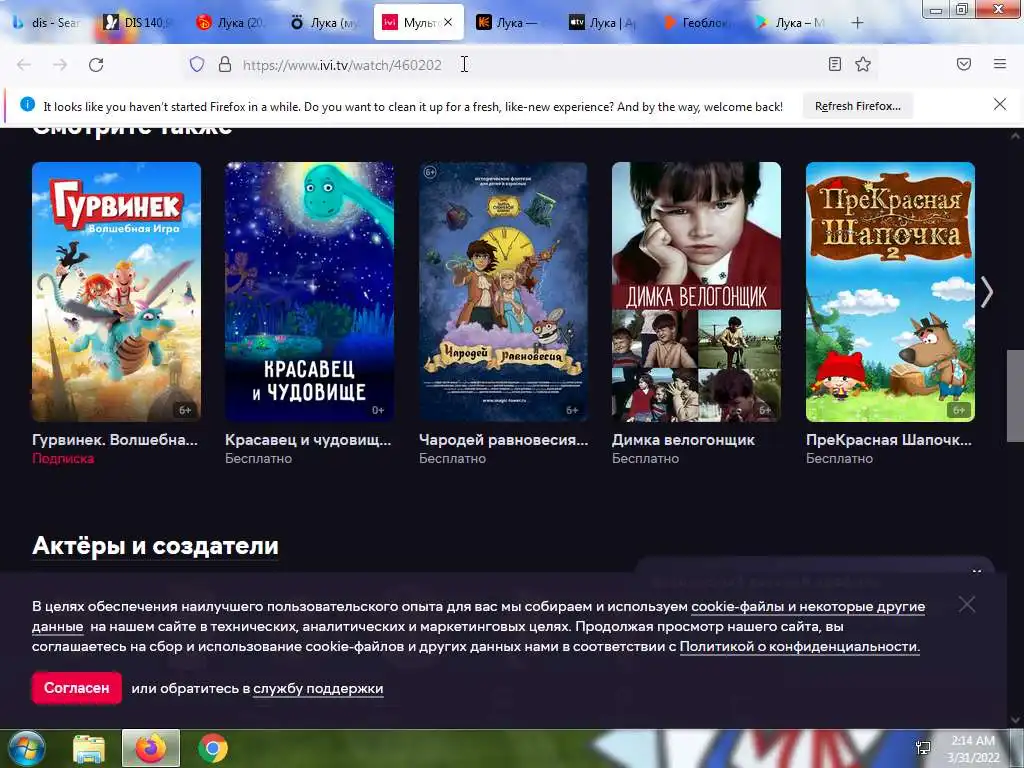
Task: Click the Актёры и создатели heading
Action: (155, 545)
